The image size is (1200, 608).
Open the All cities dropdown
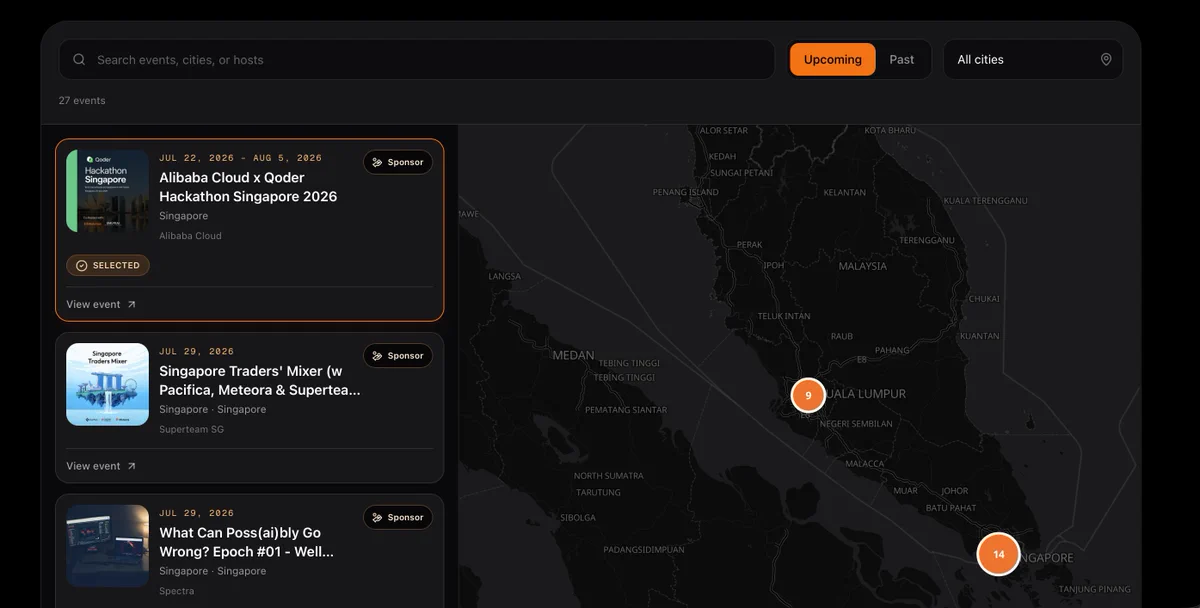(1033, 60)
